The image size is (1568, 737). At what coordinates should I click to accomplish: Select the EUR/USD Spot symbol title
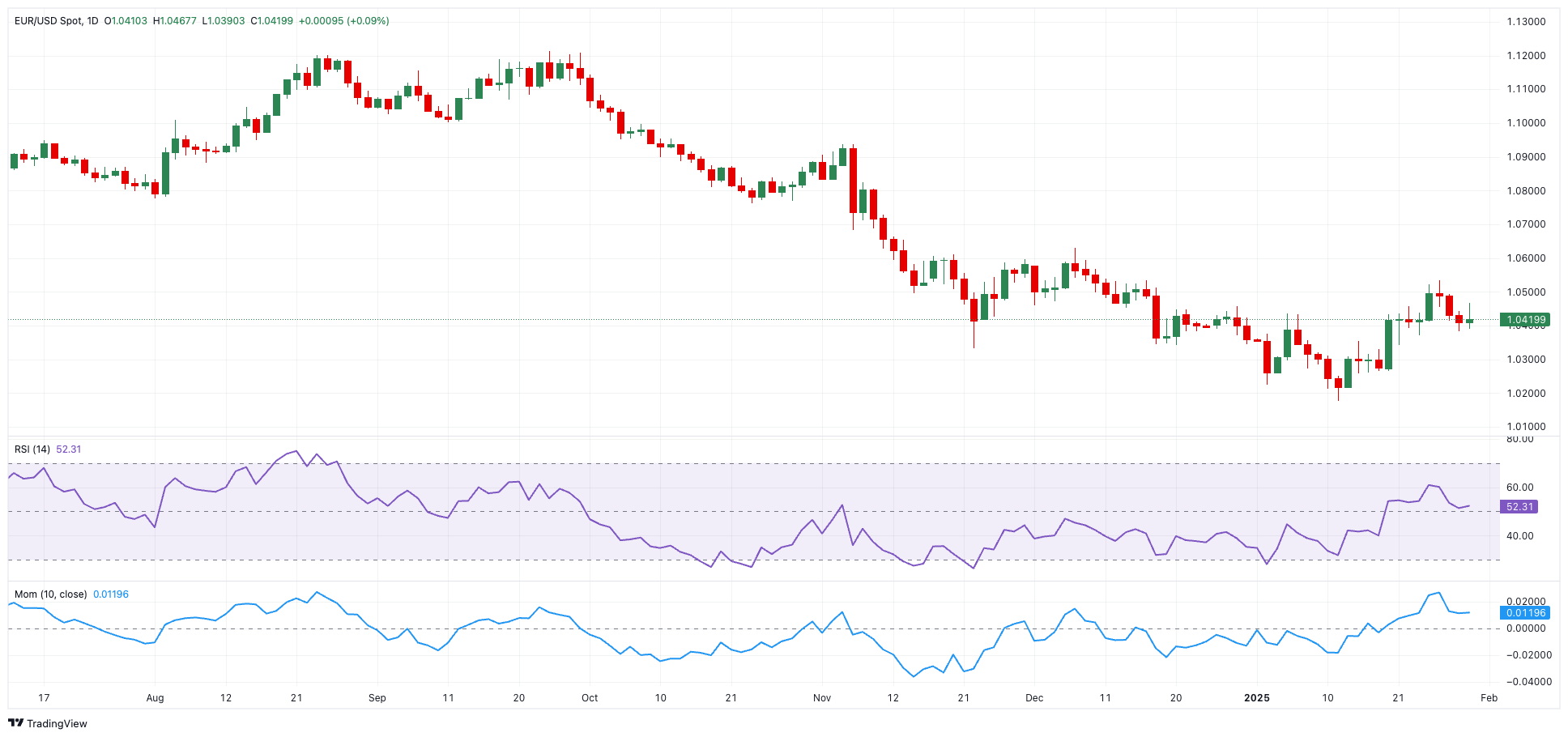point(48,21)
